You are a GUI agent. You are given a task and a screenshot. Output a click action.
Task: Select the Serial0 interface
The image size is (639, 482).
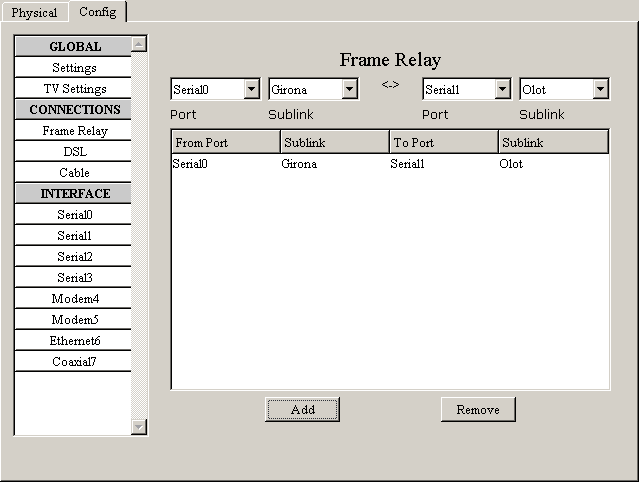[x=74, y=215]
